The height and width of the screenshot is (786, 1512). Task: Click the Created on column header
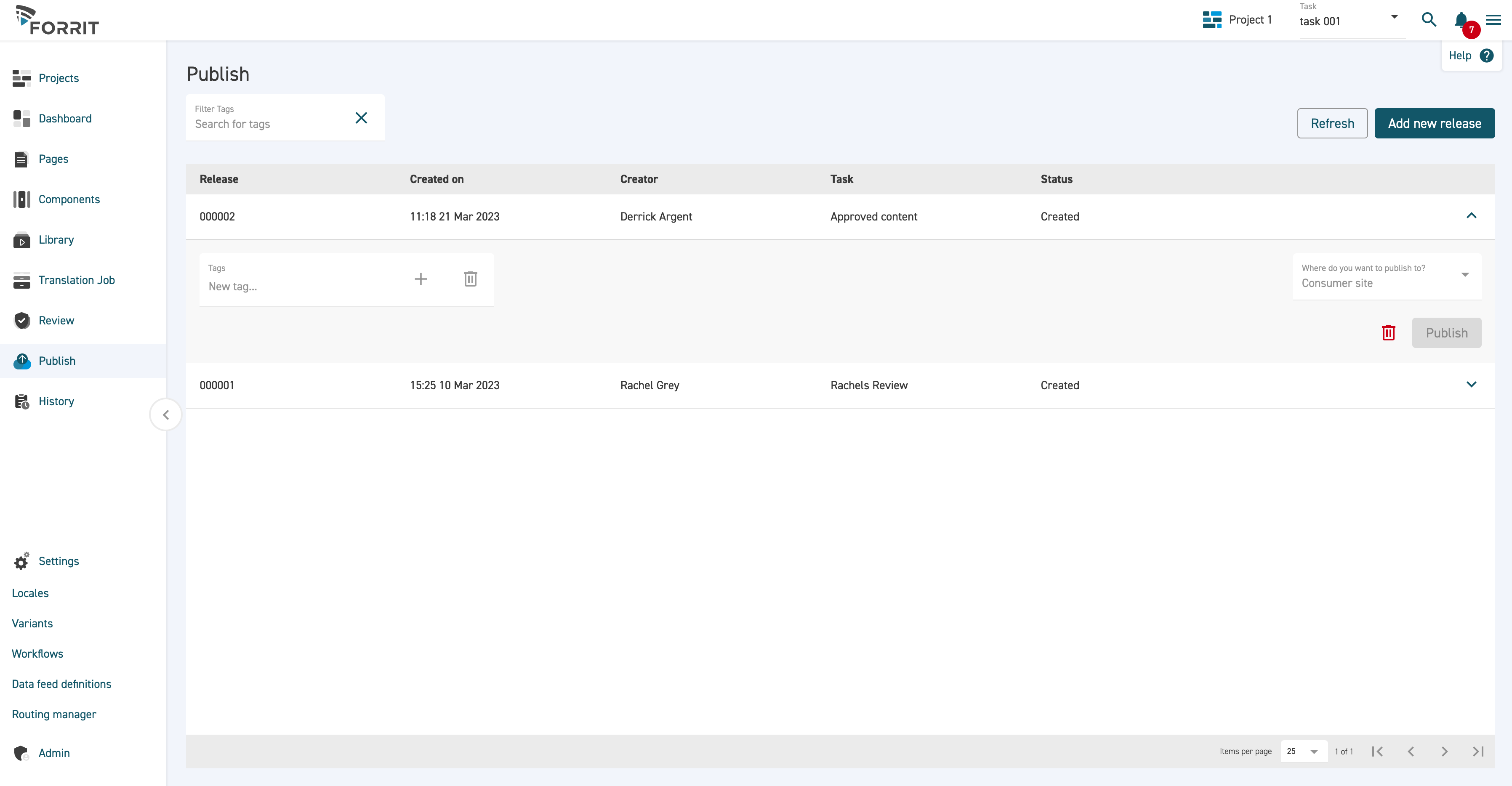pyautogui.click(x=437, y=180)
